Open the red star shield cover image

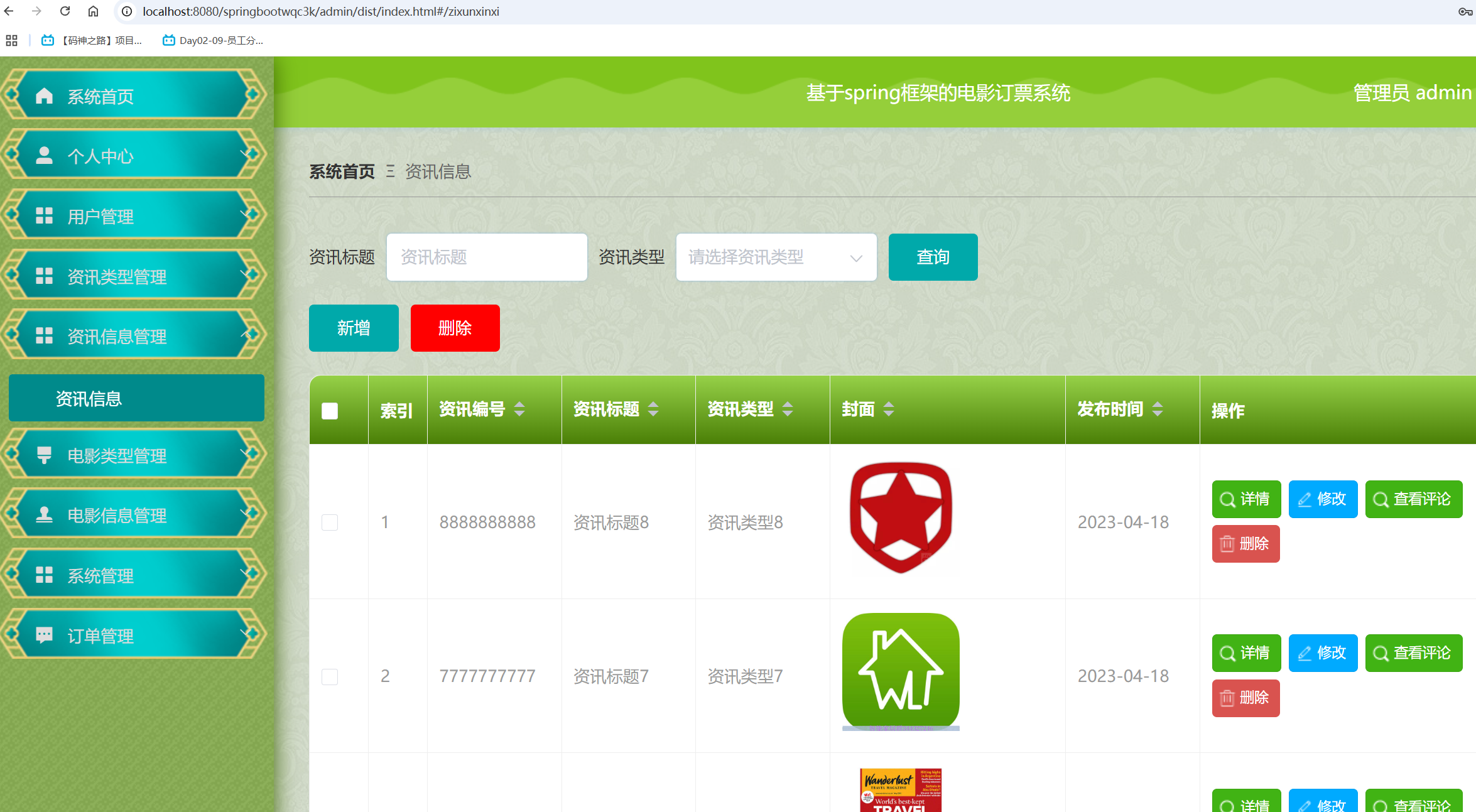coord(901,517)
